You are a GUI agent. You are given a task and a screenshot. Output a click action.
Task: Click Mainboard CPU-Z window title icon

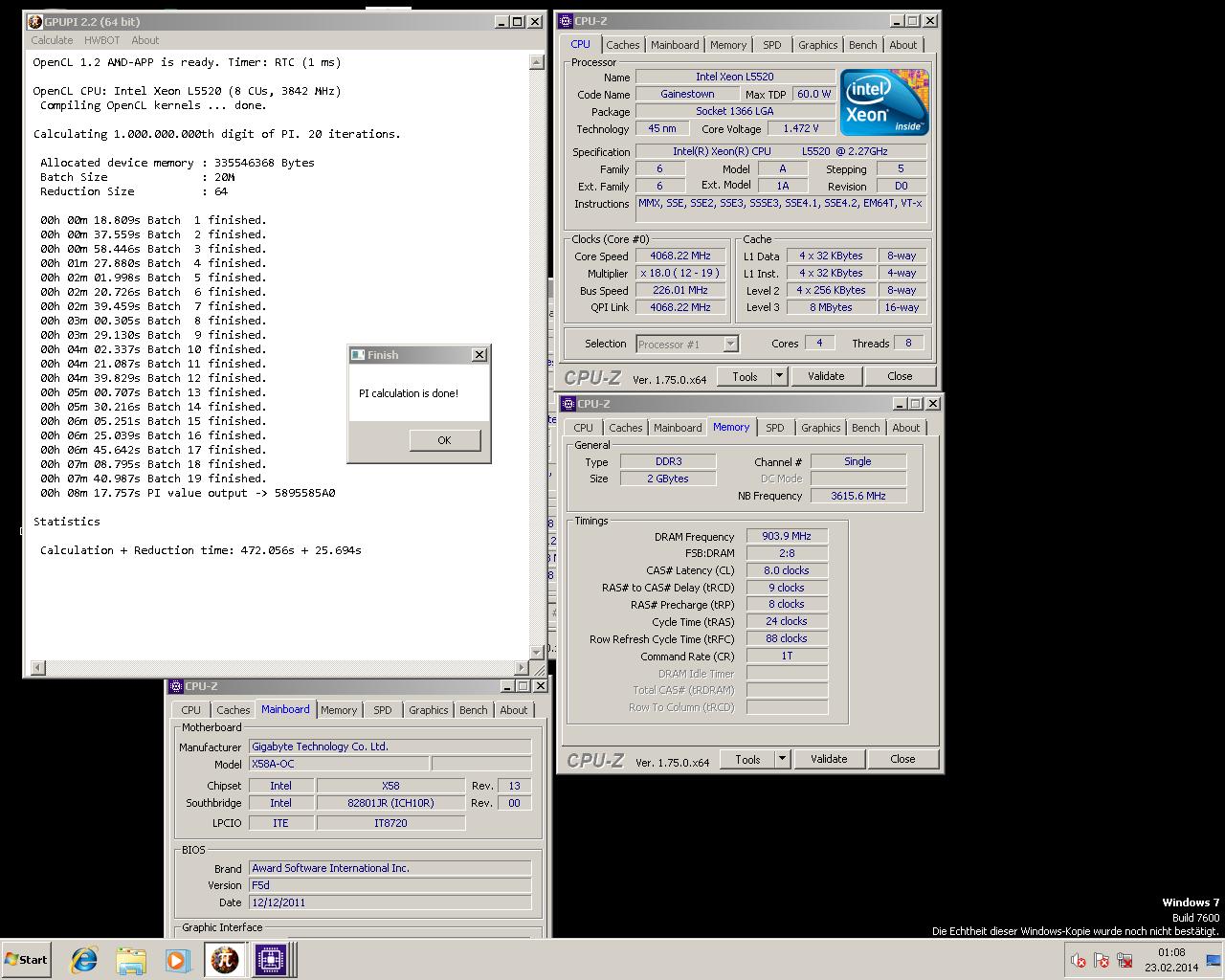pyautogui.click(x=176, y=686)
